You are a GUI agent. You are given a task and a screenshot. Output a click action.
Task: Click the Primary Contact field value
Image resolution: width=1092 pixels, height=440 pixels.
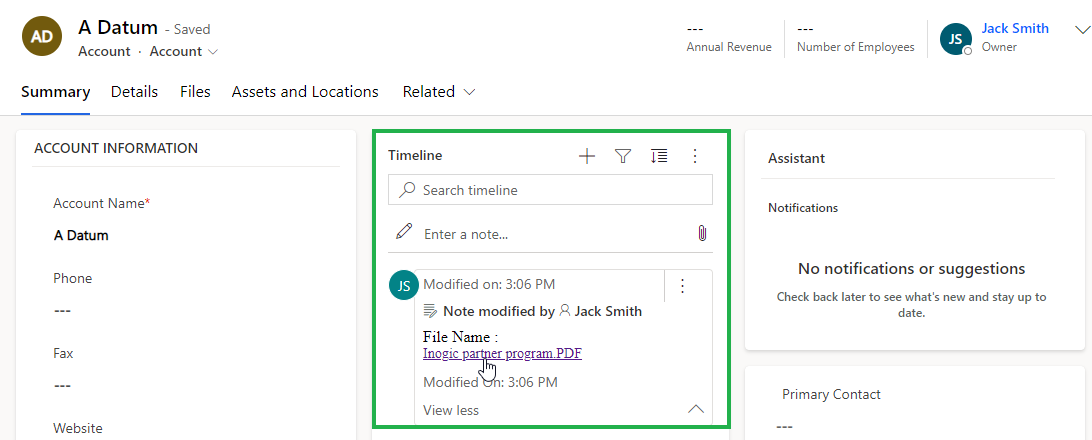point(786,426)
